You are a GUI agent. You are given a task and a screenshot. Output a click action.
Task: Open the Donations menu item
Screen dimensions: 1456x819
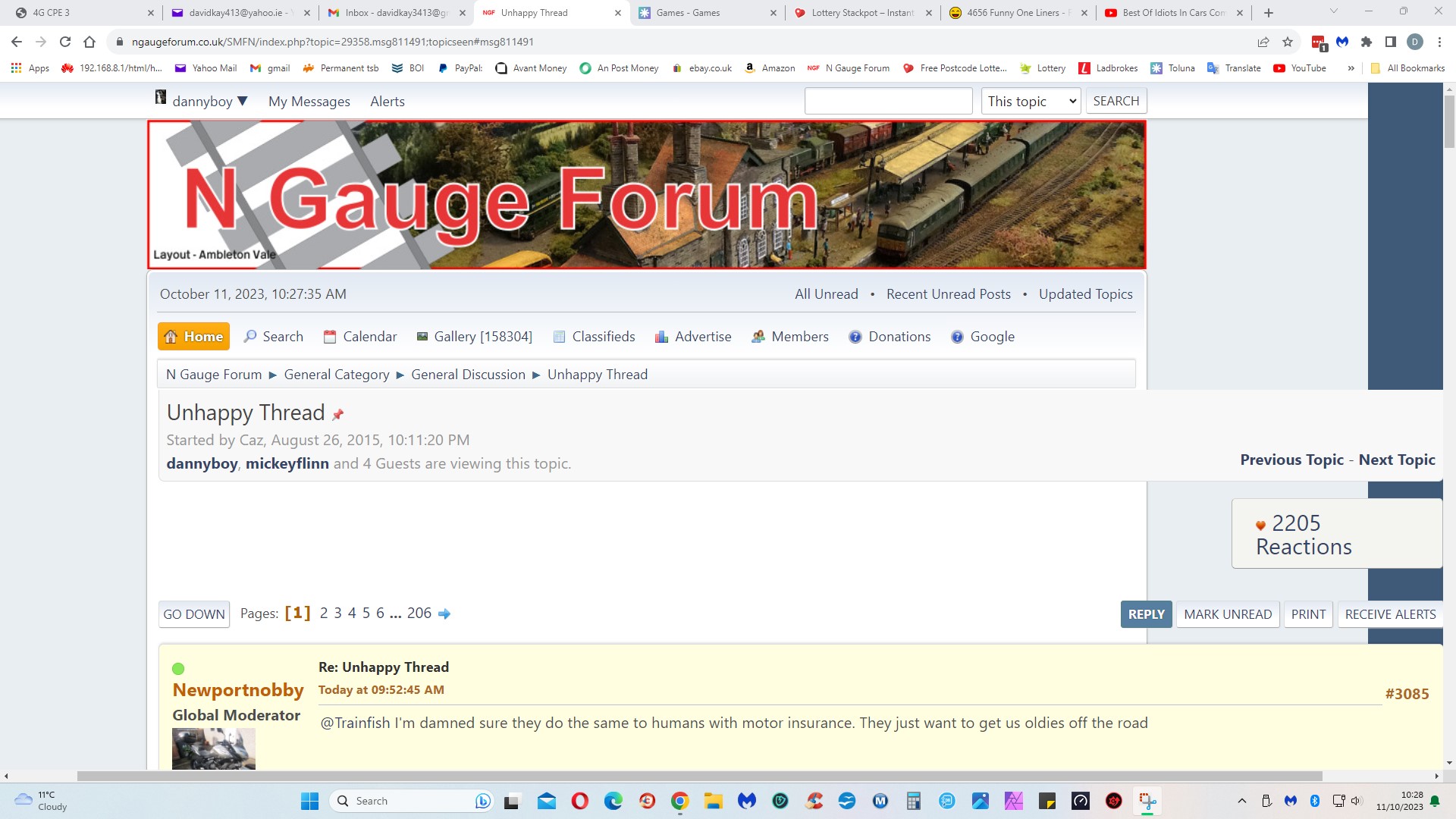pyautogui.click(x=890, y=337)
